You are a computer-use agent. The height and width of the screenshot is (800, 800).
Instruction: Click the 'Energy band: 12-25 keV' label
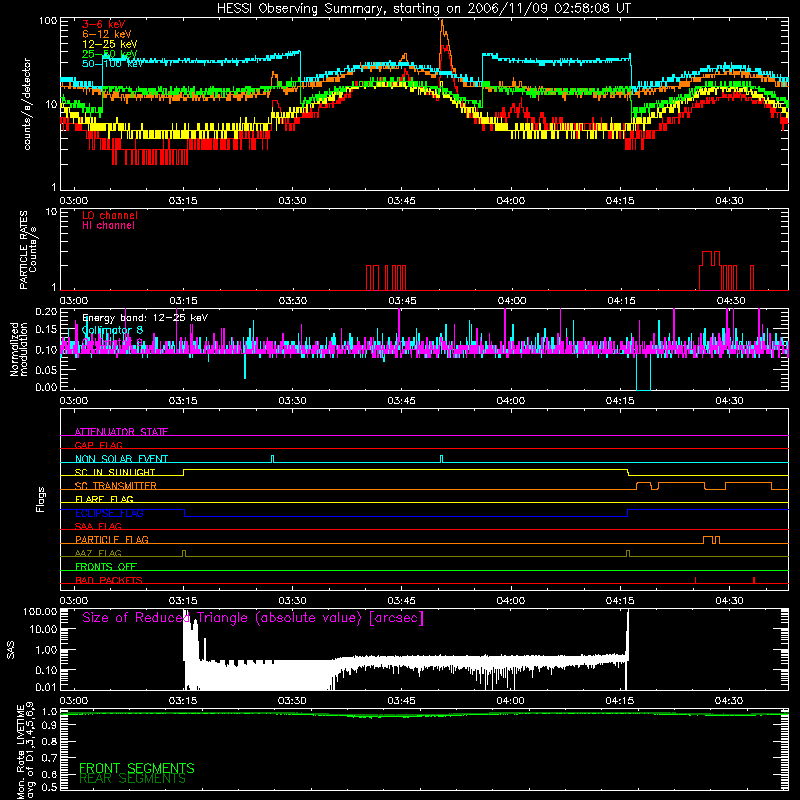tap(145, 318)
